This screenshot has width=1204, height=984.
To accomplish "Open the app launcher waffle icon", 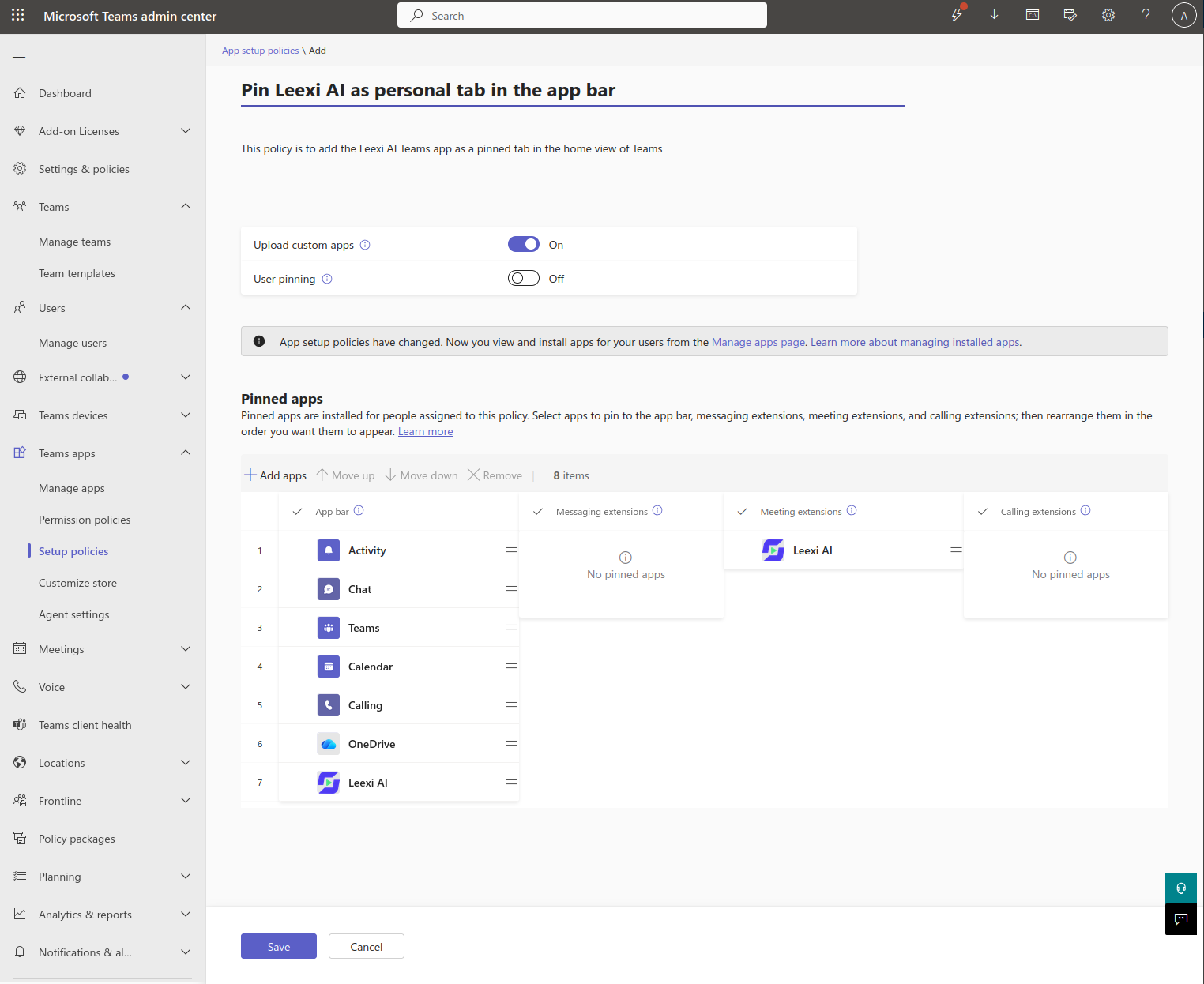I will click(18, 16).
